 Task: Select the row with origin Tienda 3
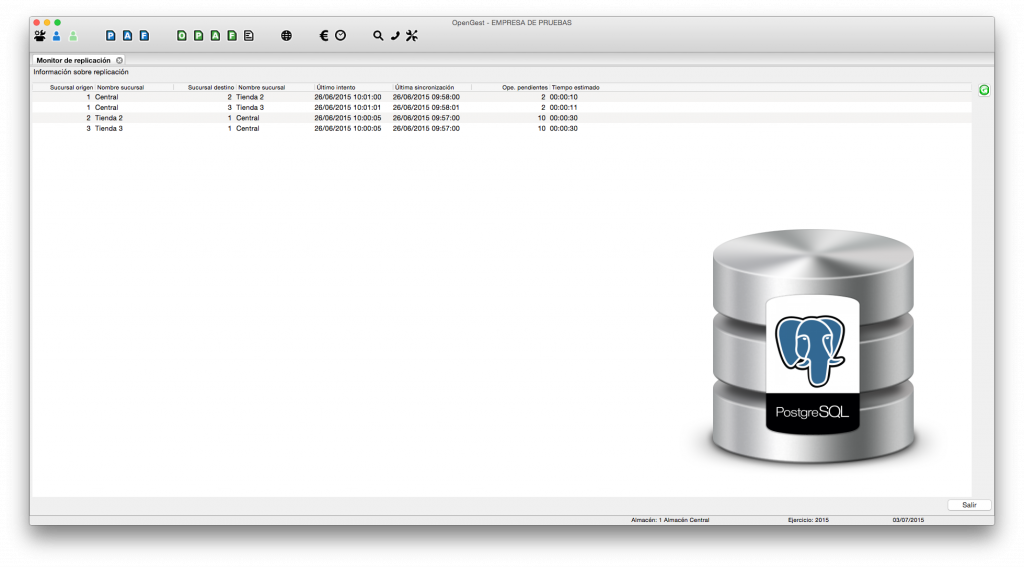pos(502,128)
